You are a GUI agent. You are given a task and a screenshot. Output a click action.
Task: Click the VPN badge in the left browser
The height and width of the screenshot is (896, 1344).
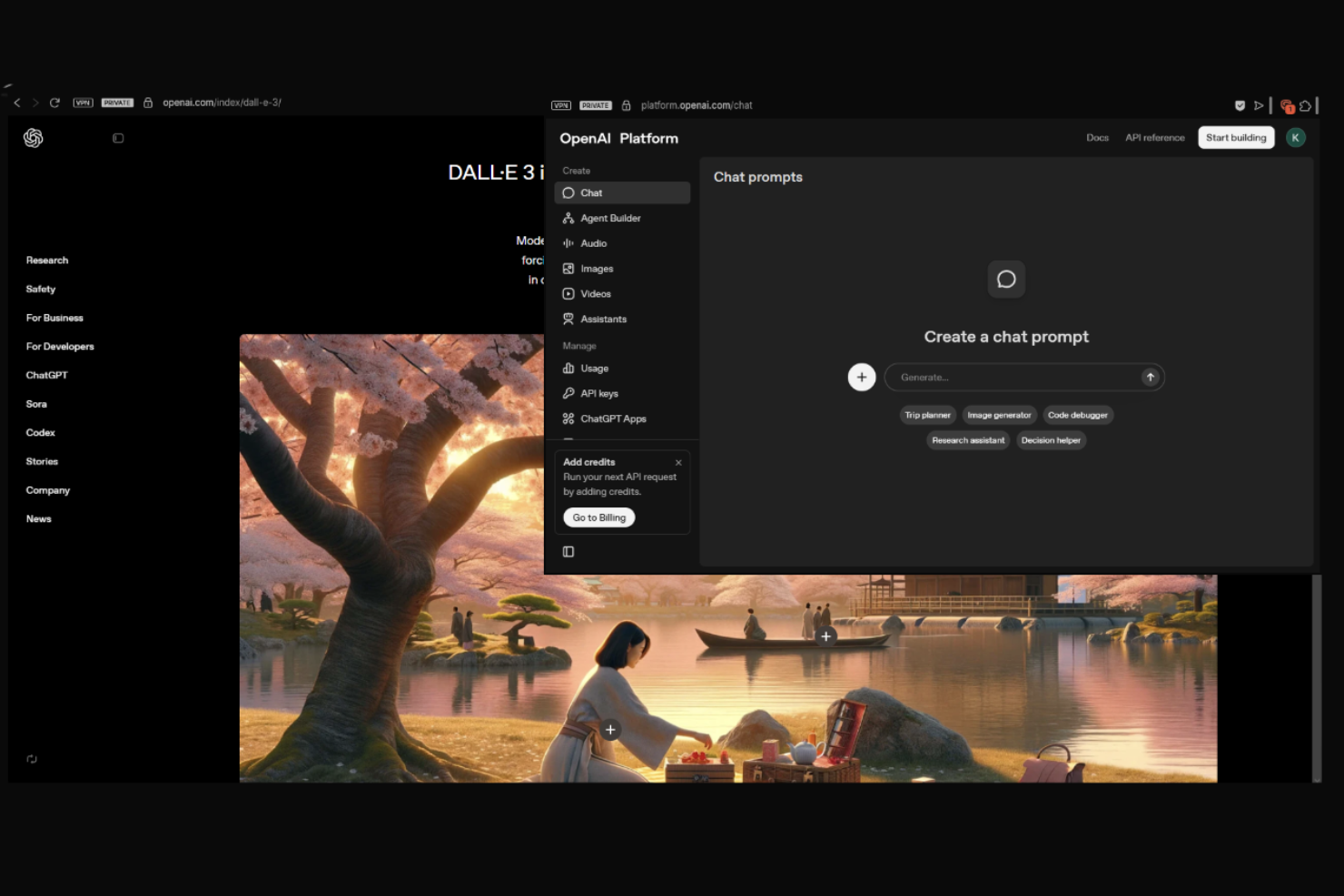84,103
